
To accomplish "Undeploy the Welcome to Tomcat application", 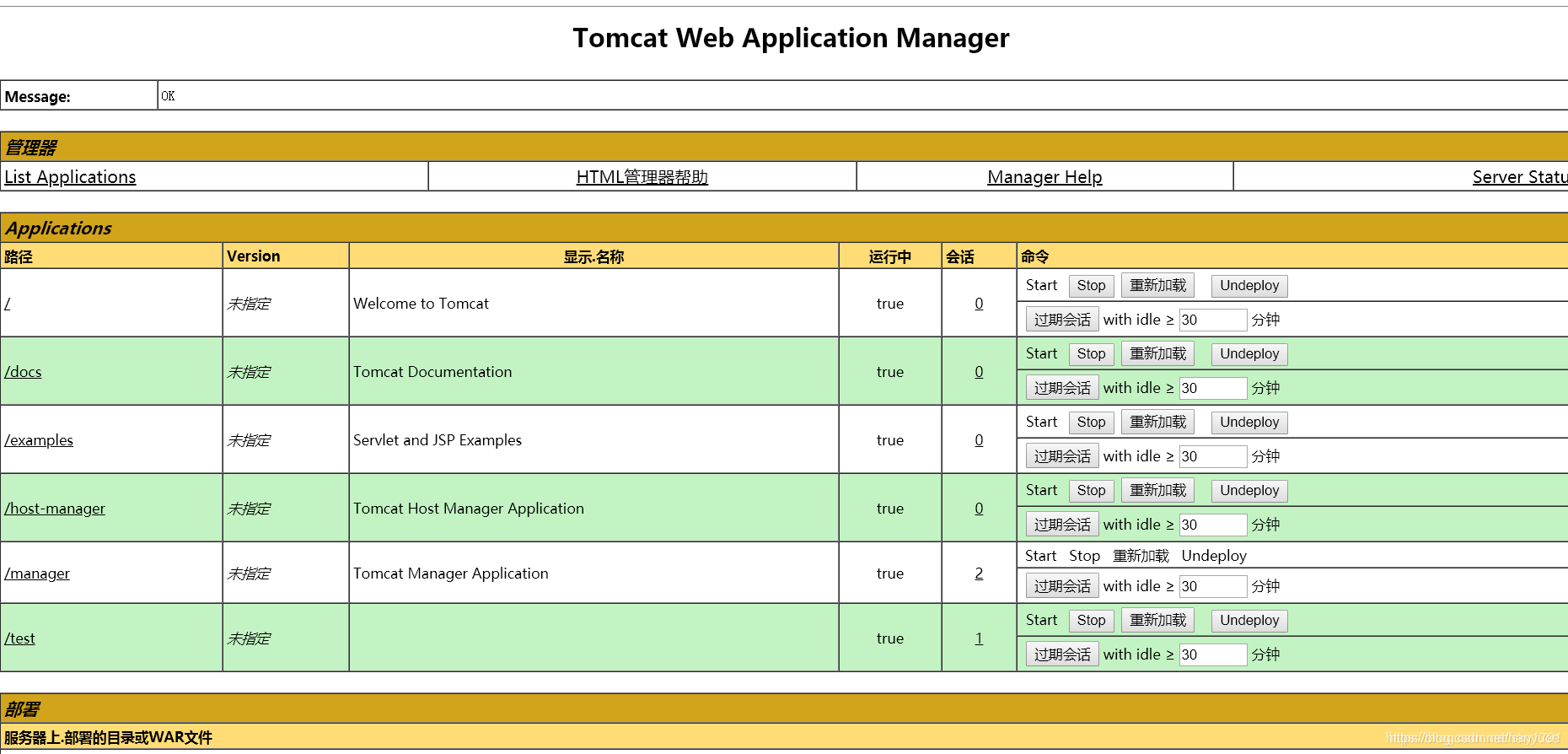I will tap(1249, 286).
